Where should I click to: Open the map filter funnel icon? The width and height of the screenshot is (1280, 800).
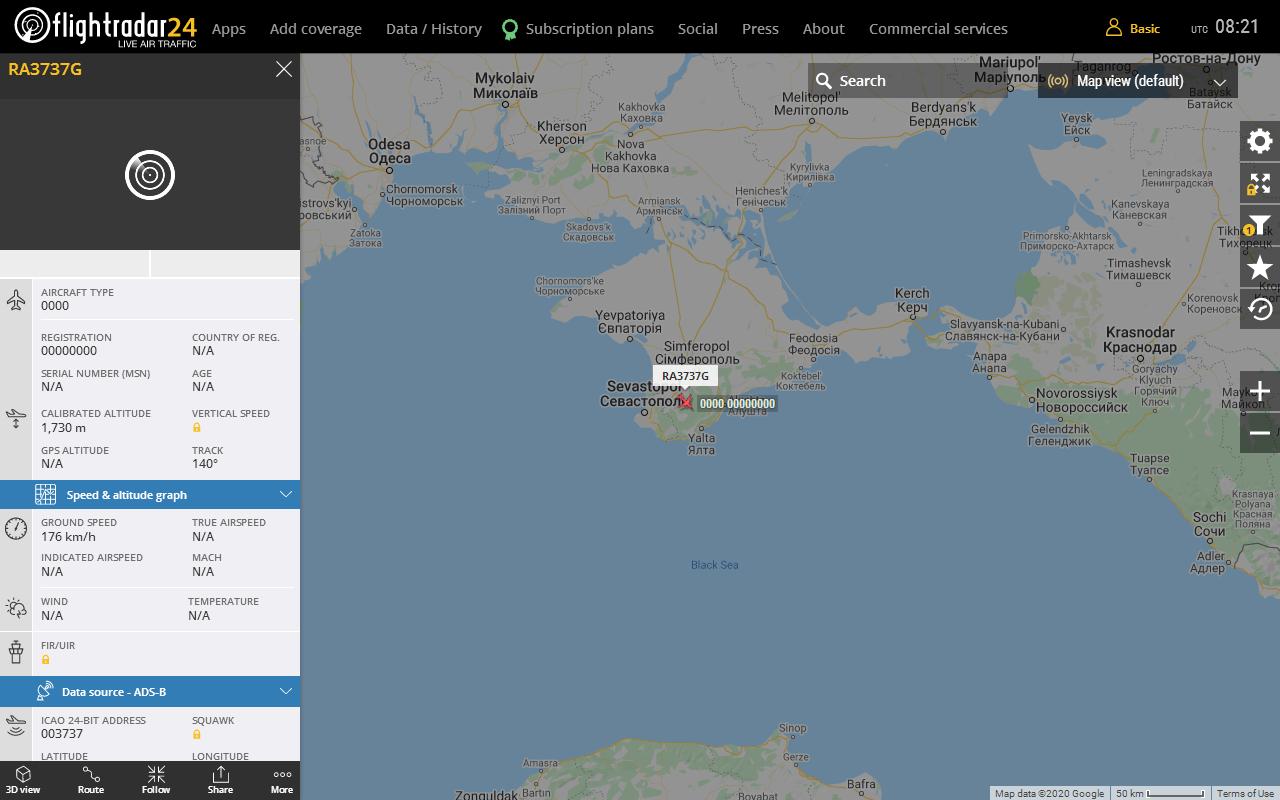point(1260,225)
